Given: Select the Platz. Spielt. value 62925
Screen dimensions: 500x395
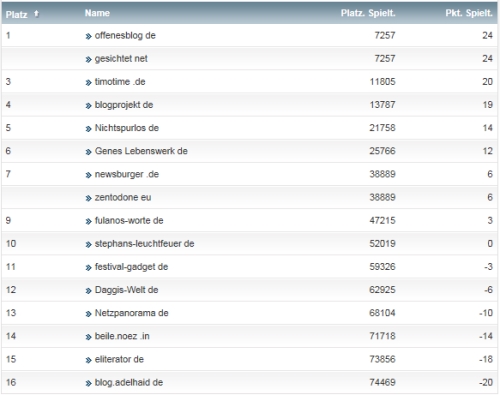Looking at the screenshot, I should 382,290.
